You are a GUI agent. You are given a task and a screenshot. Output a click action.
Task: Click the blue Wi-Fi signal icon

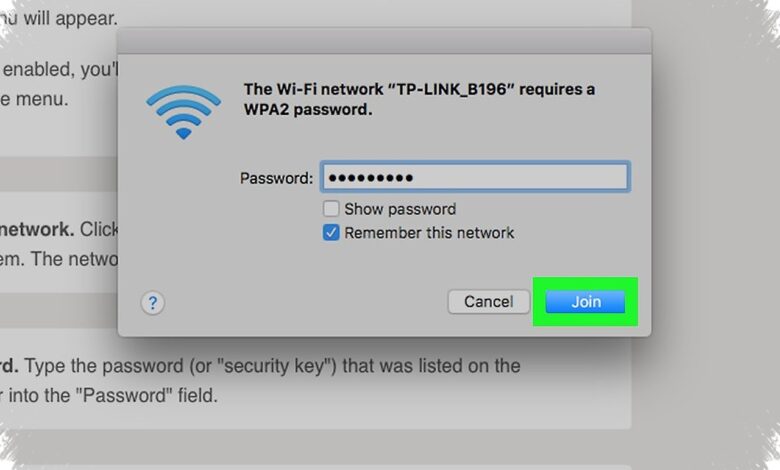pos(184,112)
